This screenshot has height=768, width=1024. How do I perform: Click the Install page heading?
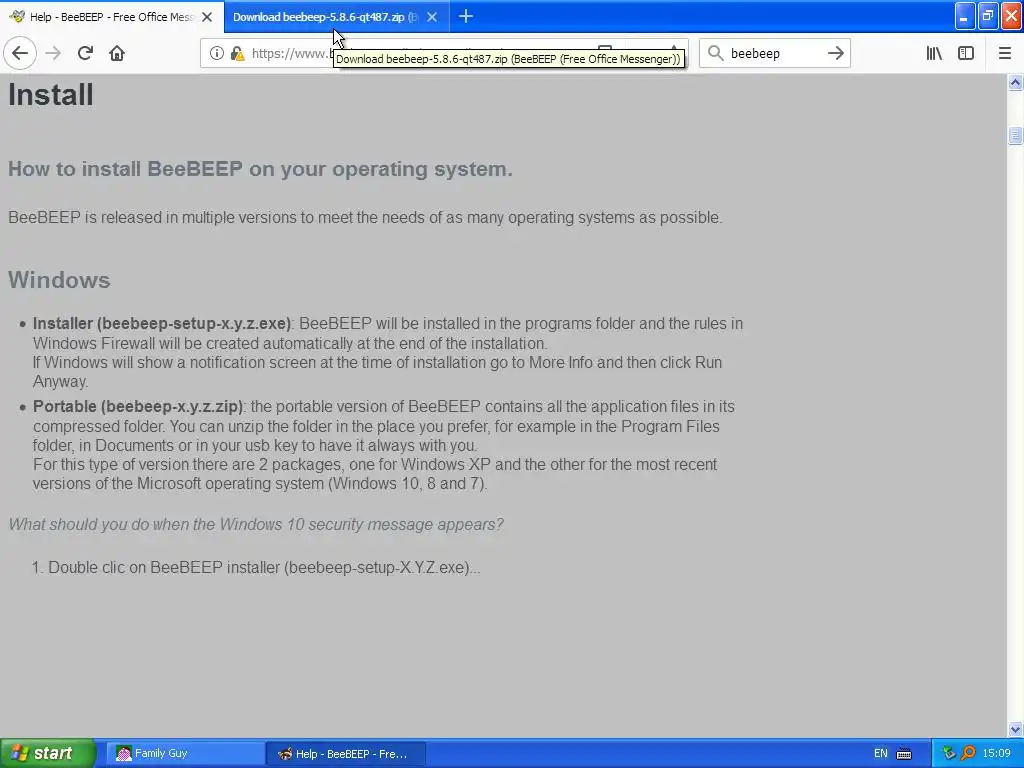pyautogui.click(x=51, y=95)
